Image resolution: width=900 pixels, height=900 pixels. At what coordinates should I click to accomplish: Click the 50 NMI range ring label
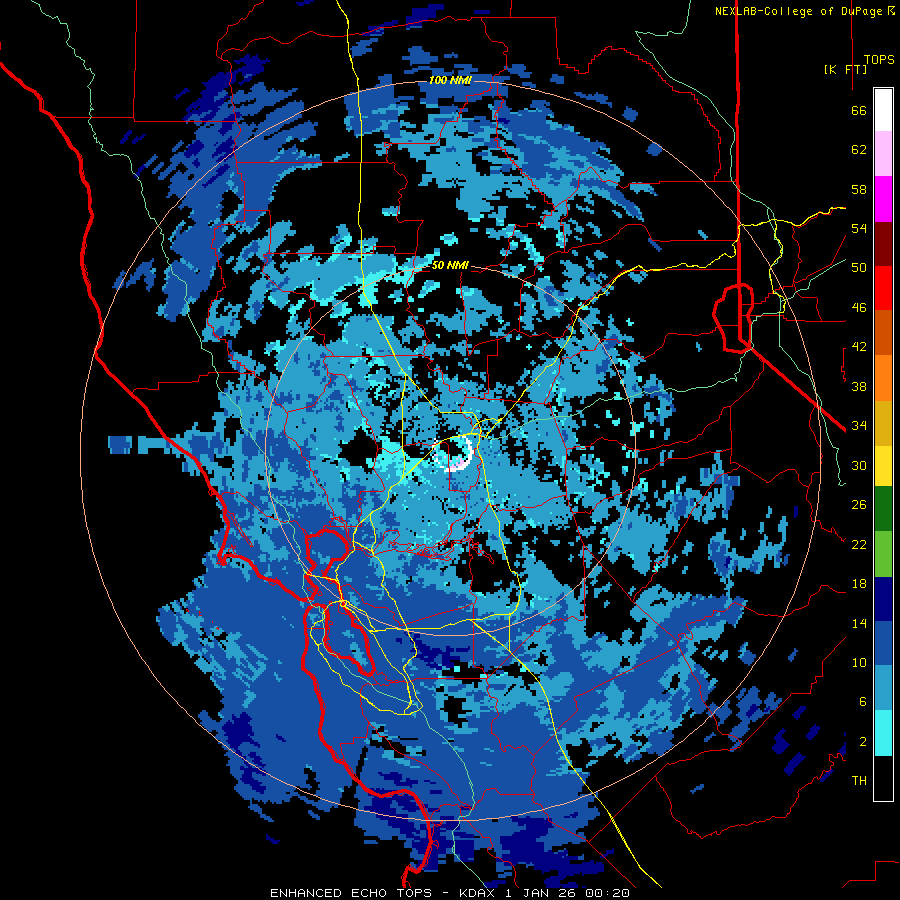pyautogui.click(x=450, y=265)
